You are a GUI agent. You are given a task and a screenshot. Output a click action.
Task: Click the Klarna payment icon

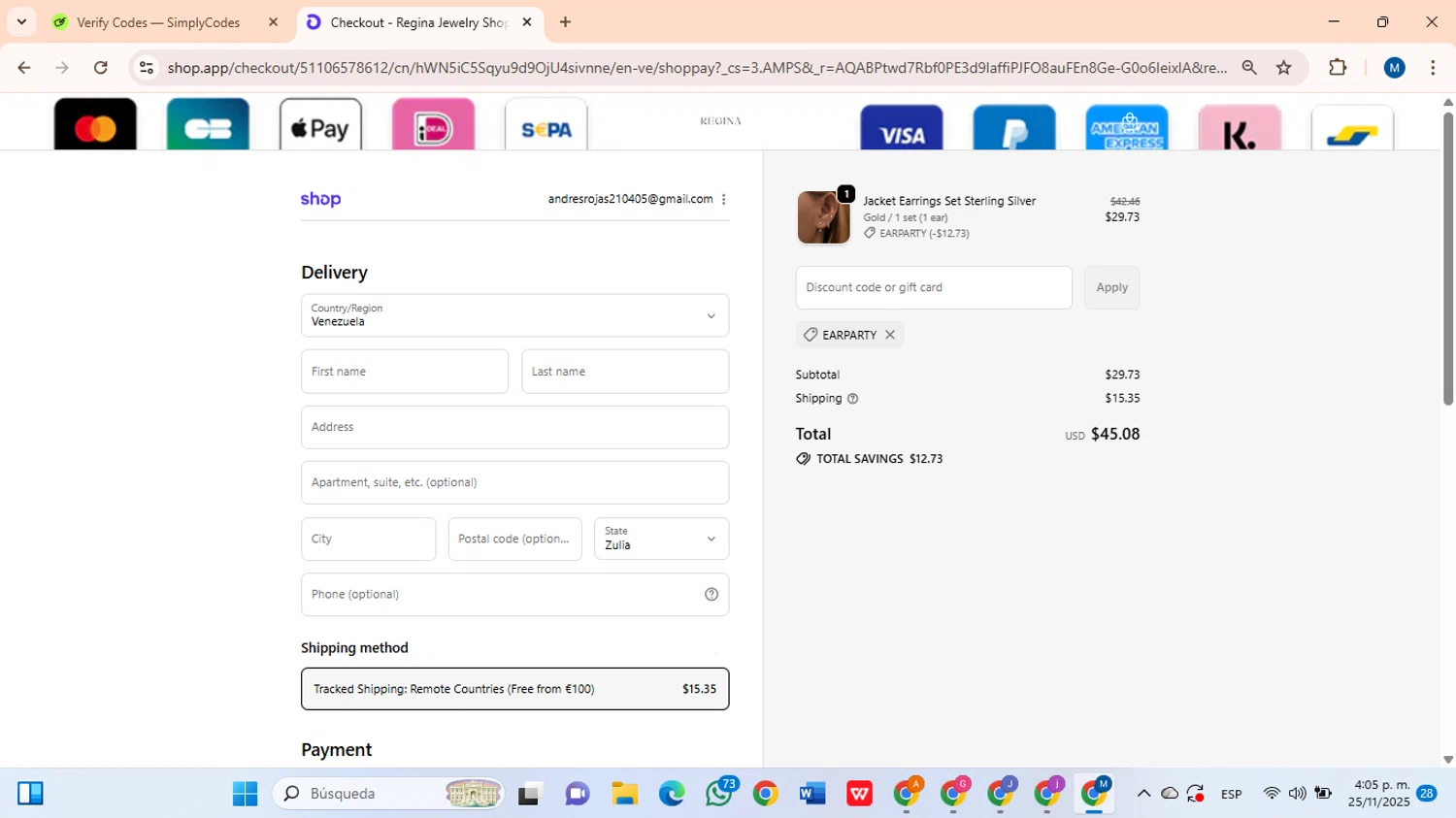pos(1240,127)
